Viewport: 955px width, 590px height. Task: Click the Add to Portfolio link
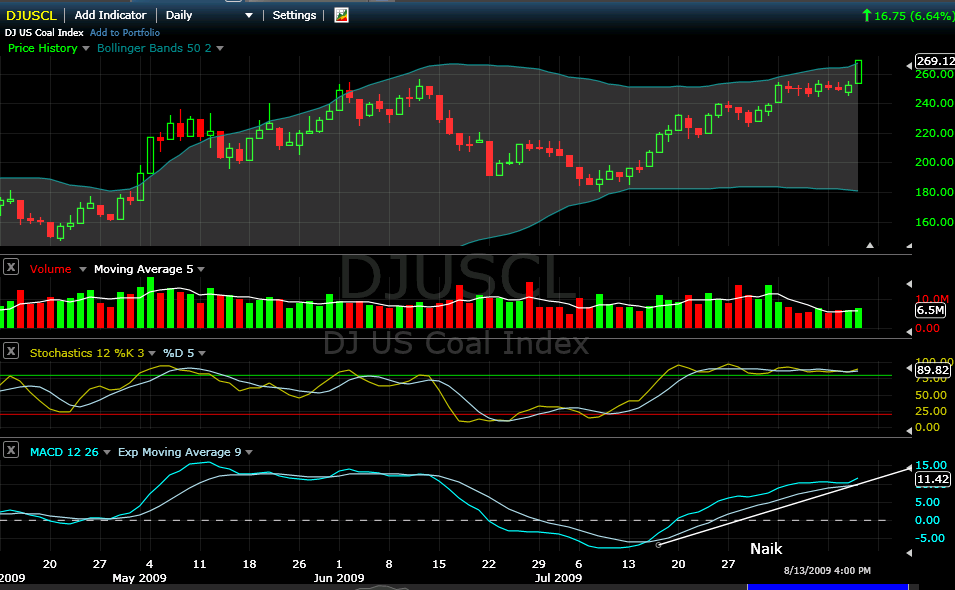[x=125, y=33]
